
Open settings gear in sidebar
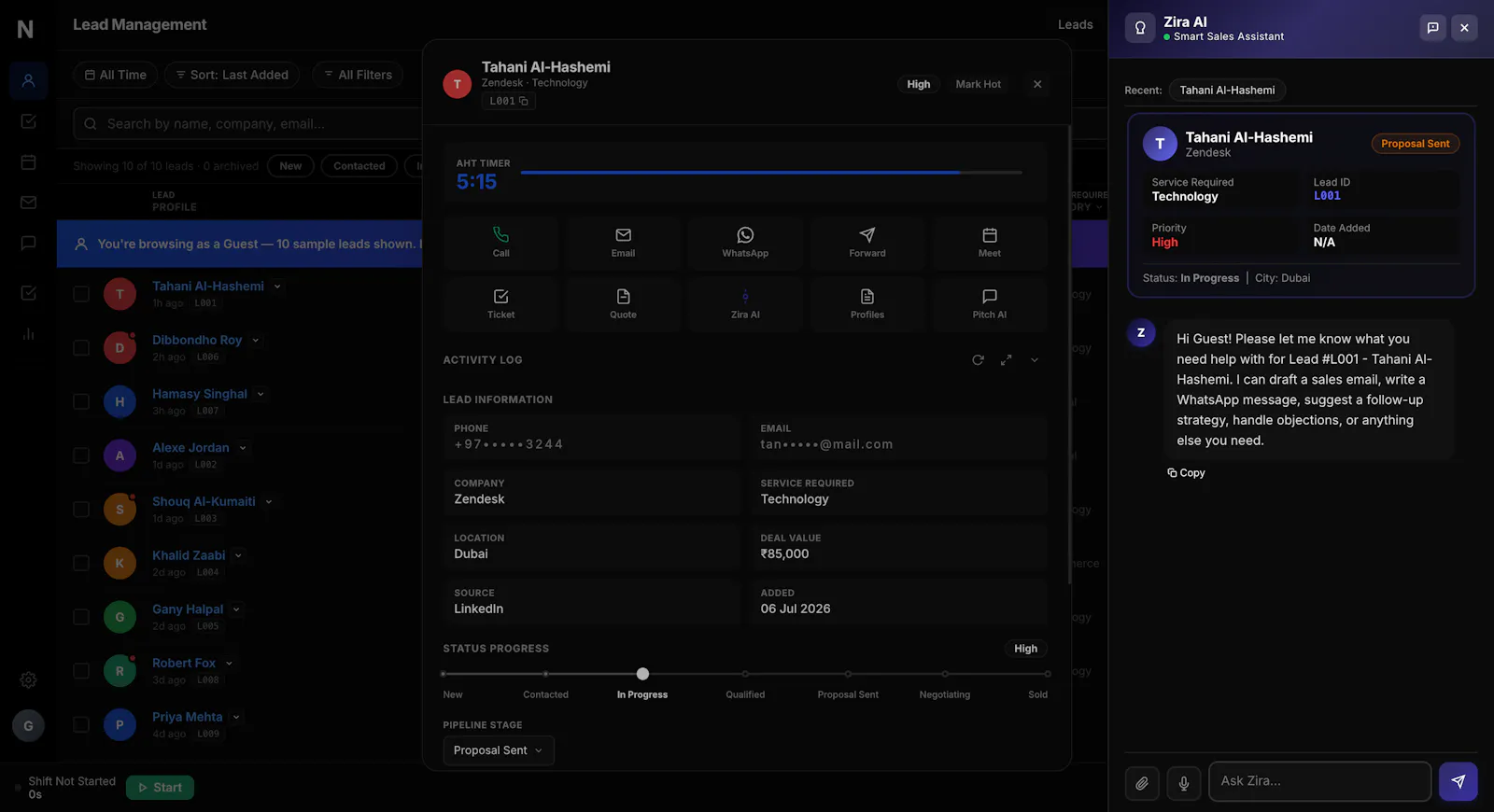[x=28, y=680]
